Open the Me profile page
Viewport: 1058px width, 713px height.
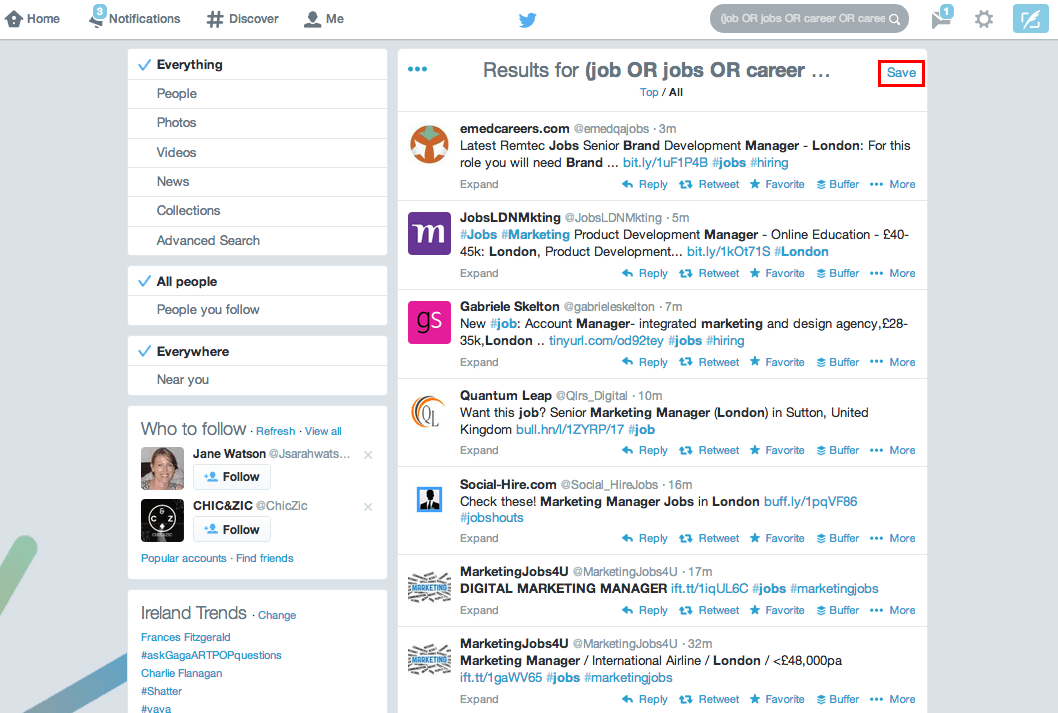[x=324, y=19]
